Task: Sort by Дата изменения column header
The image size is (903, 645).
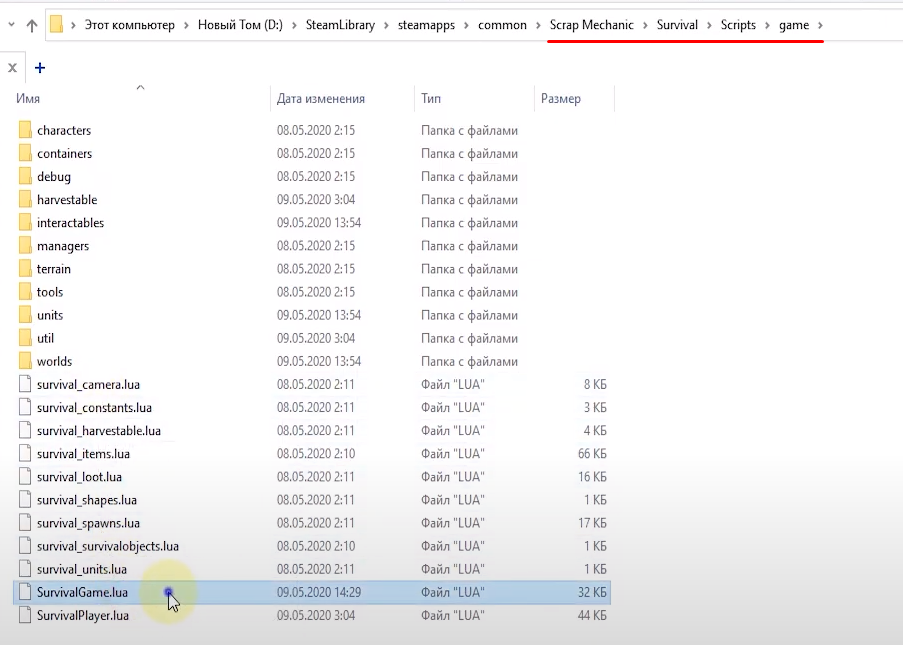Action: pos(321,98)
